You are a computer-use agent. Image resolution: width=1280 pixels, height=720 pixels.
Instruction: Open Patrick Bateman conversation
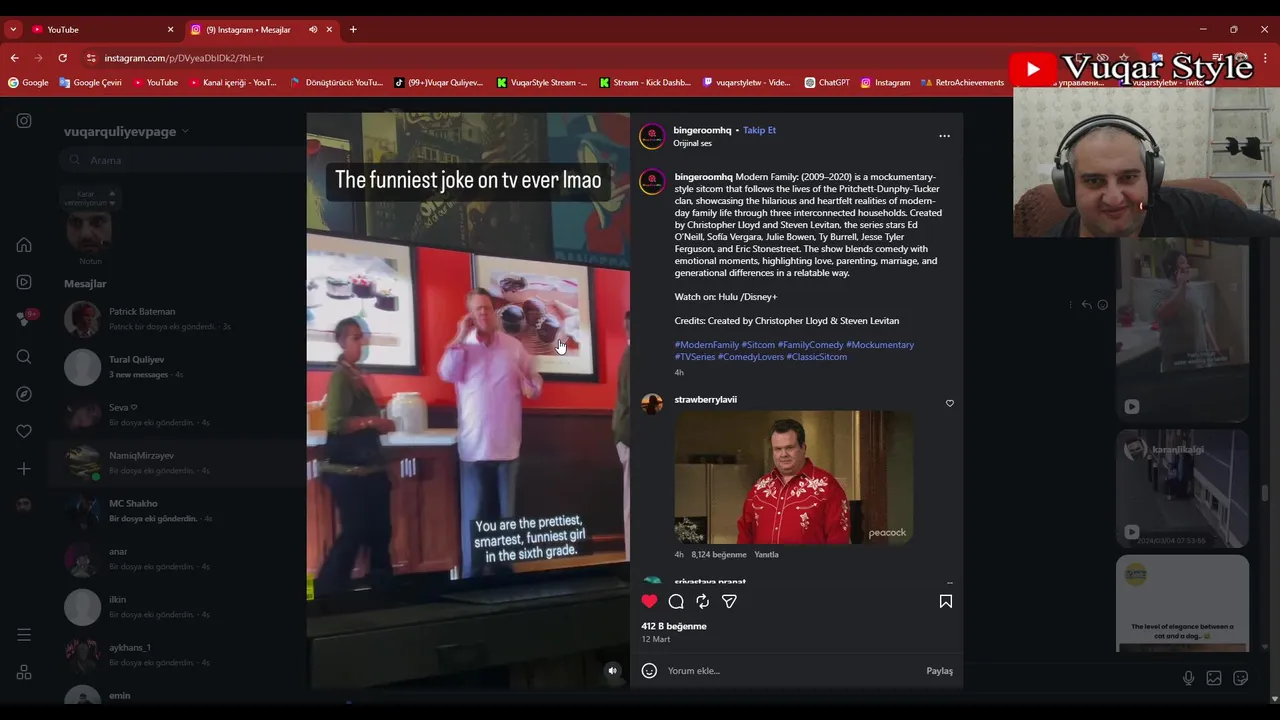pos(180,319)
